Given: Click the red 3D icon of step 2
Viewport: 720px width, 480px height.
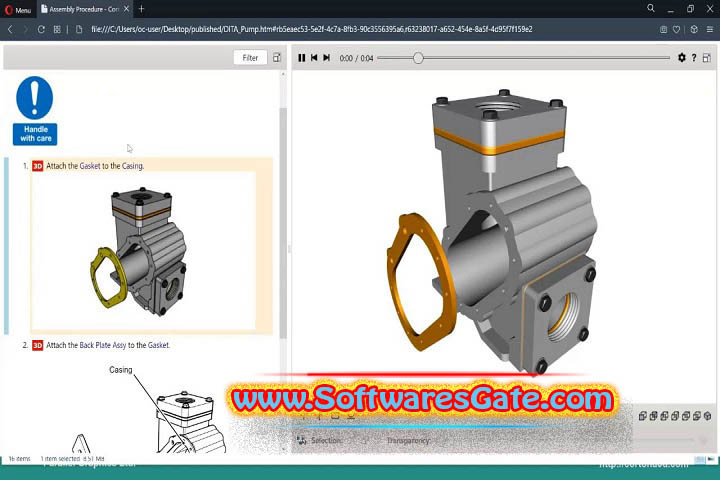Looking at the screenshot, I should 38,345.
